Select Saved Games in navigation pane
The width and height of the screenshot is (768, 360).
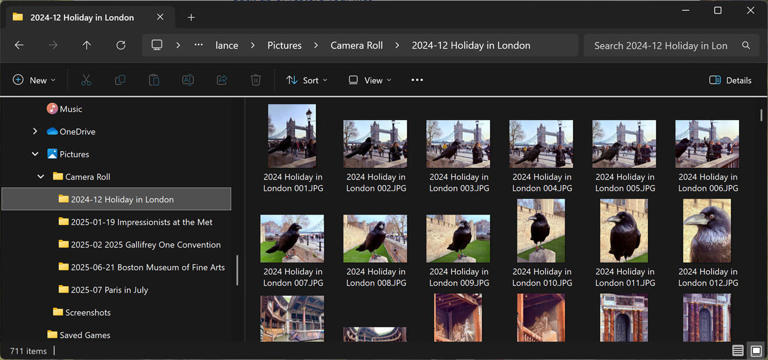[x=78, y=335]
